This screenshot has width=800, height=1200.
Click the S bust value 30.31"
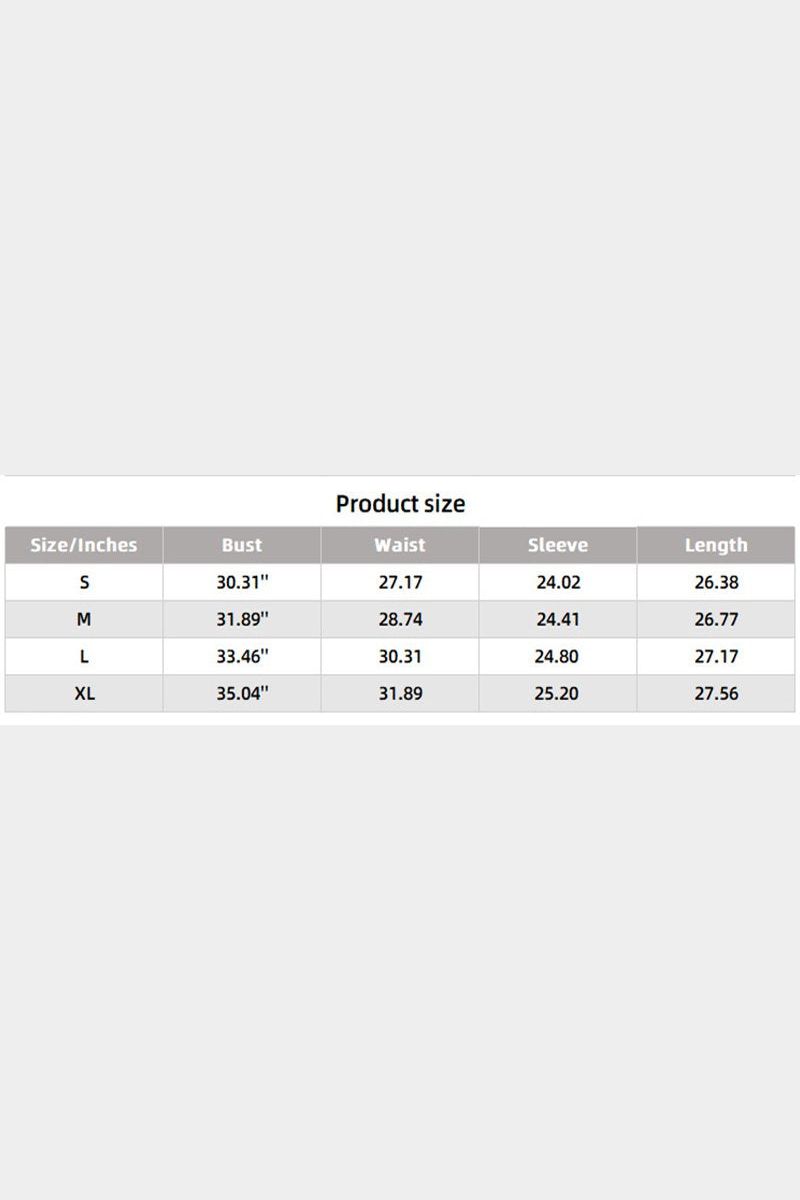(242, 582)
